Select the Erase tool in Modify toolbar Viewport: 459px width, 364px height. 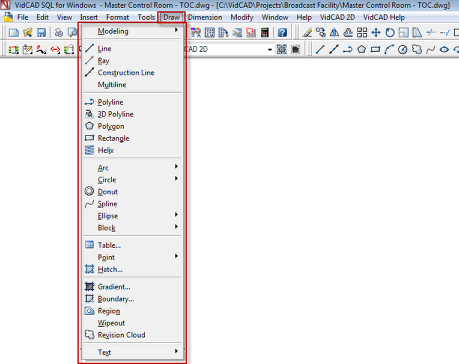(x=307, y=32)
